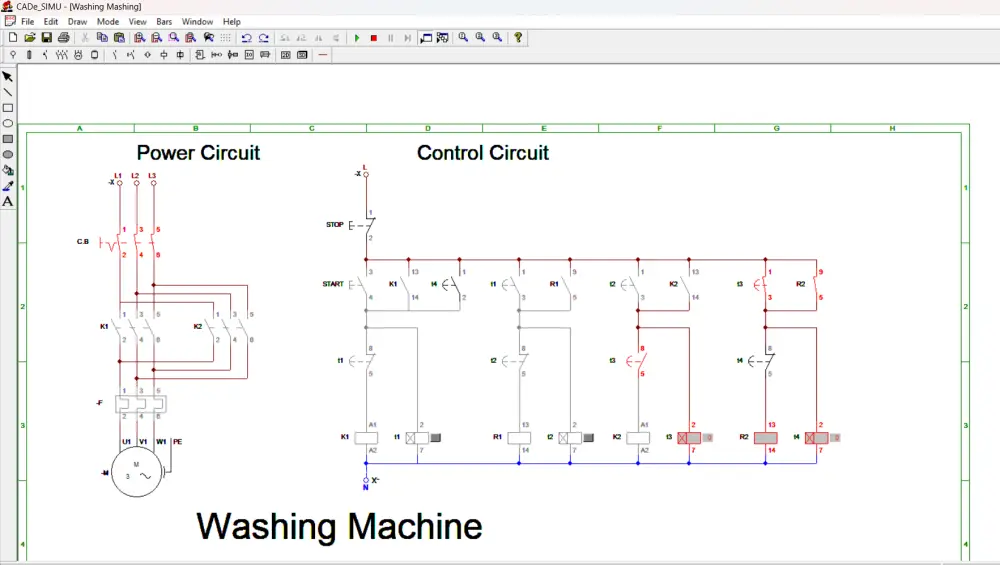The height and width of the screenshot is (565, 1000).
Task: Select the 'Washing Machine' title text
Action: (x=339, y=526)
